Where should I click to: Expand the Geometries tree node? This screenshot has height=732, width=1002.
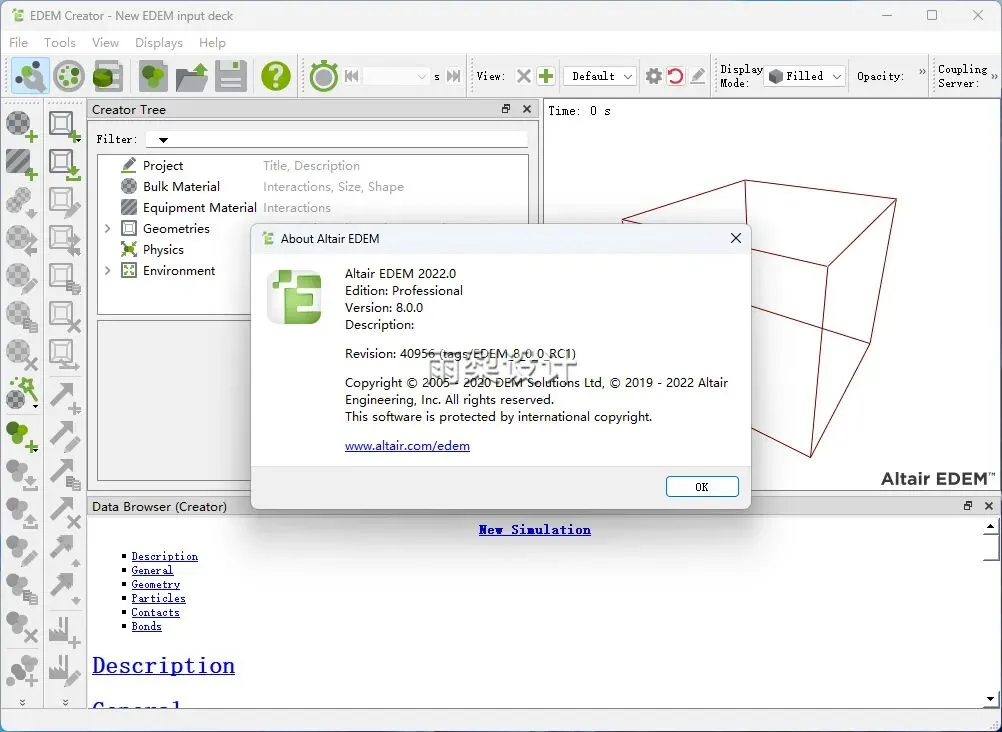pyautogui.click(x=107, y=228)
